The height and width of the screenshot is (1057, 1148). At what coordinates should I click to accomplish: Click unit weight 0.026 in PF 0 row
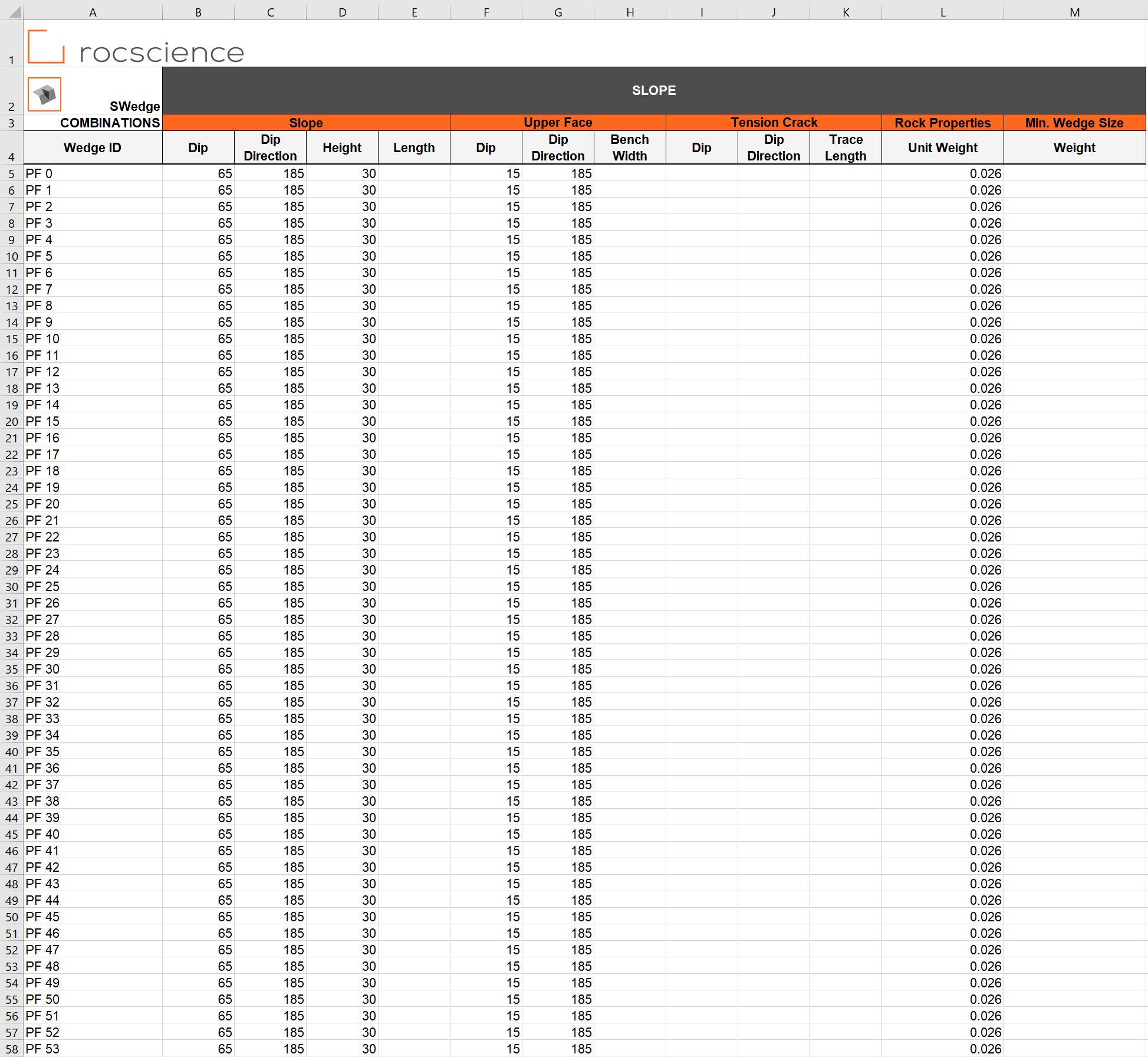943,173
